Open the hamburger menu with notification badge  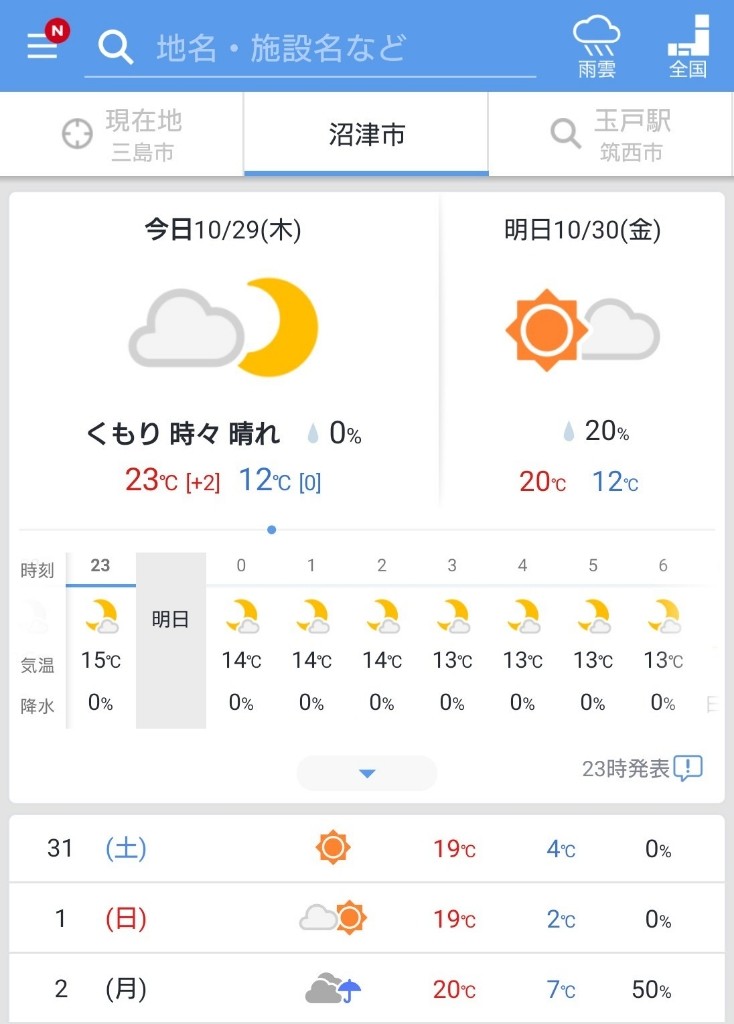click(46, 43)
